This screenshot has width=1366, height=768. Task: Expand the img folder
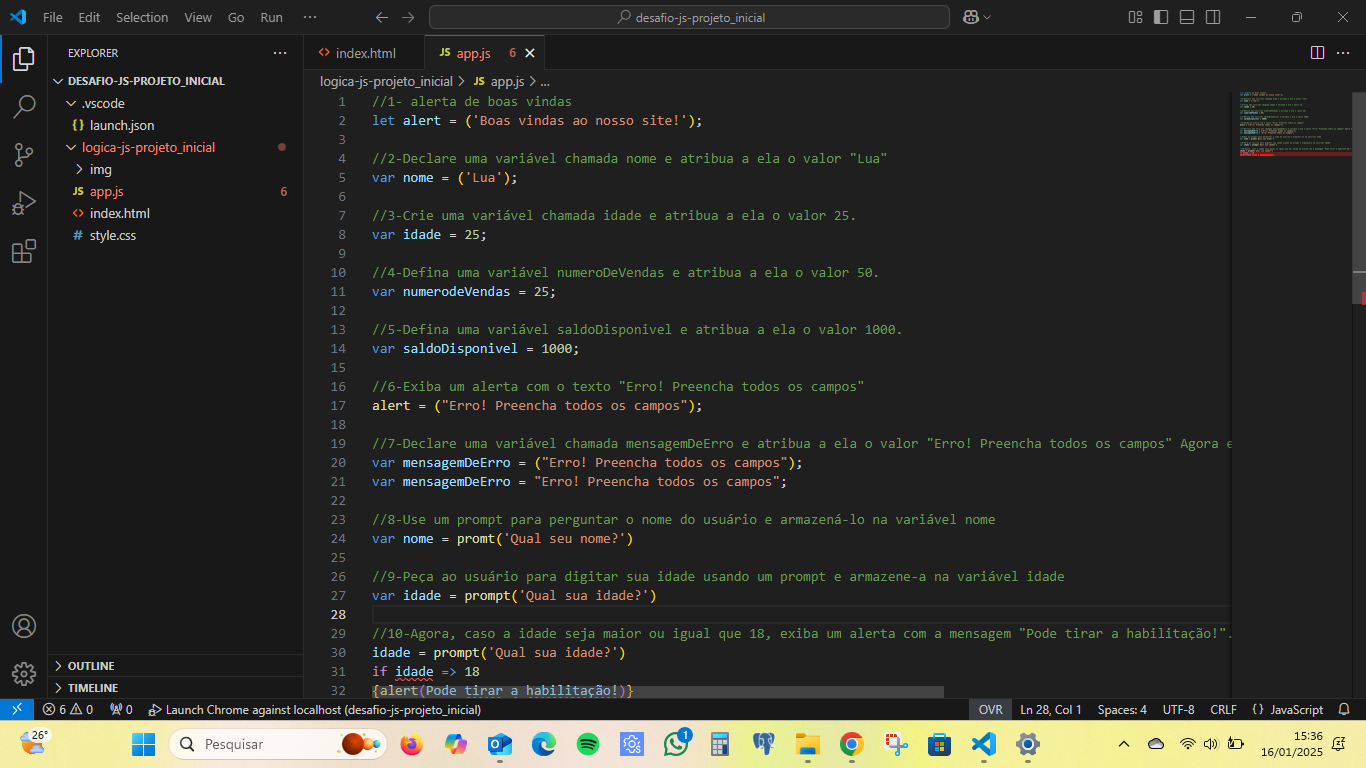click(100, 169)
